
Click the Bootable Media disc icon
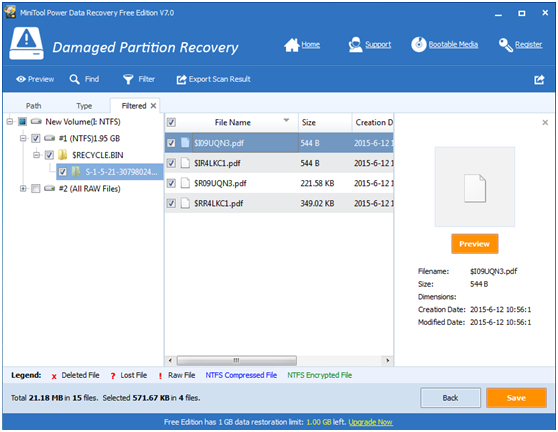pos(418,45)
